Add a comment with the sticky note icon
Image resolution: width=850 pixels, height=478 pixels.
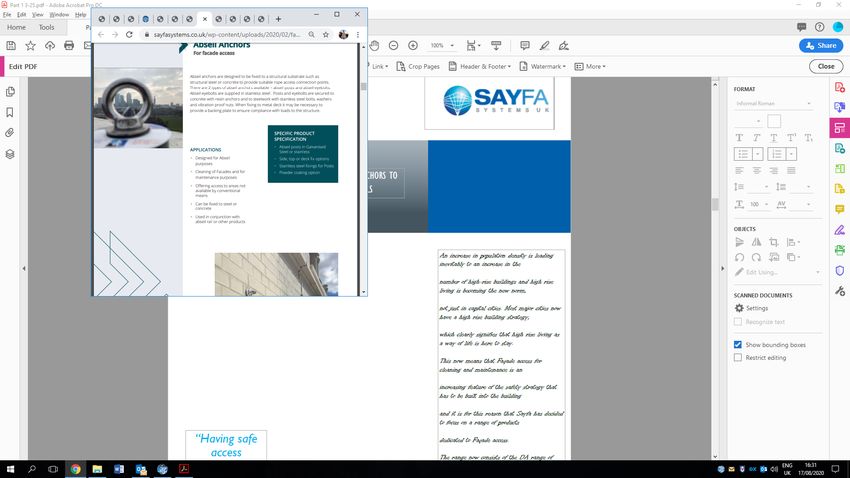(525, 46)
